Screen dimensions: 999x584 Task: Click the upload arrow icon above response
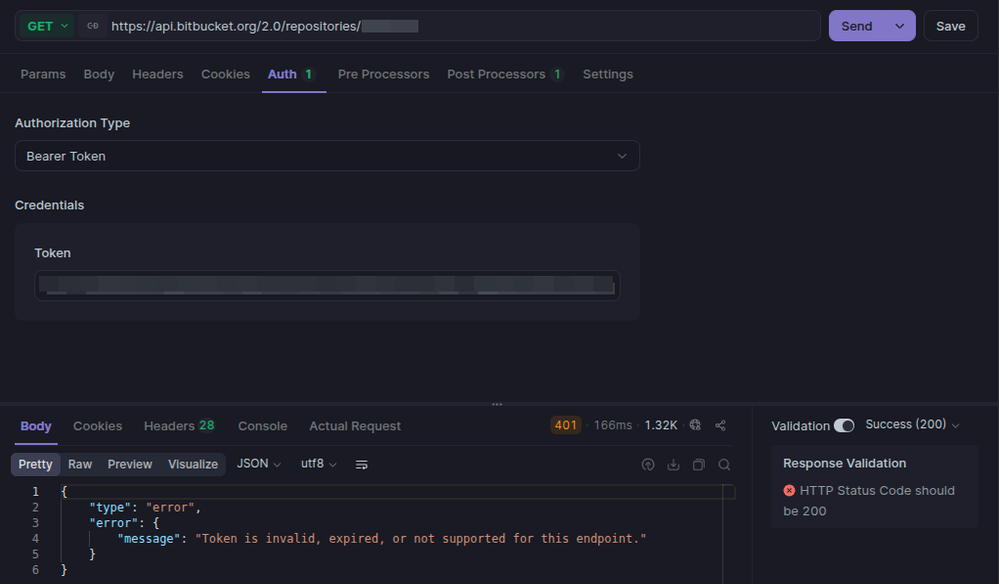pyautogui.click(x=648, y=464)
